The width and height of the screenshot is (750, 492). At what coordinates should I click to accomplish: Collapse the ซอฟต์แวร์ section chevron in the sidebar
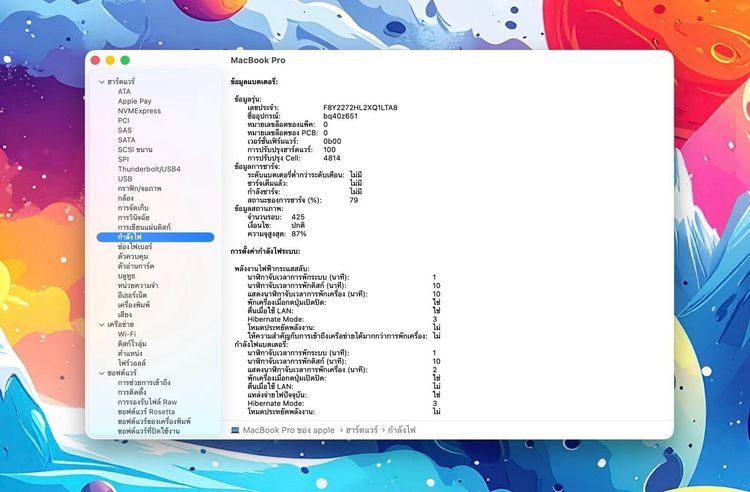101,373
